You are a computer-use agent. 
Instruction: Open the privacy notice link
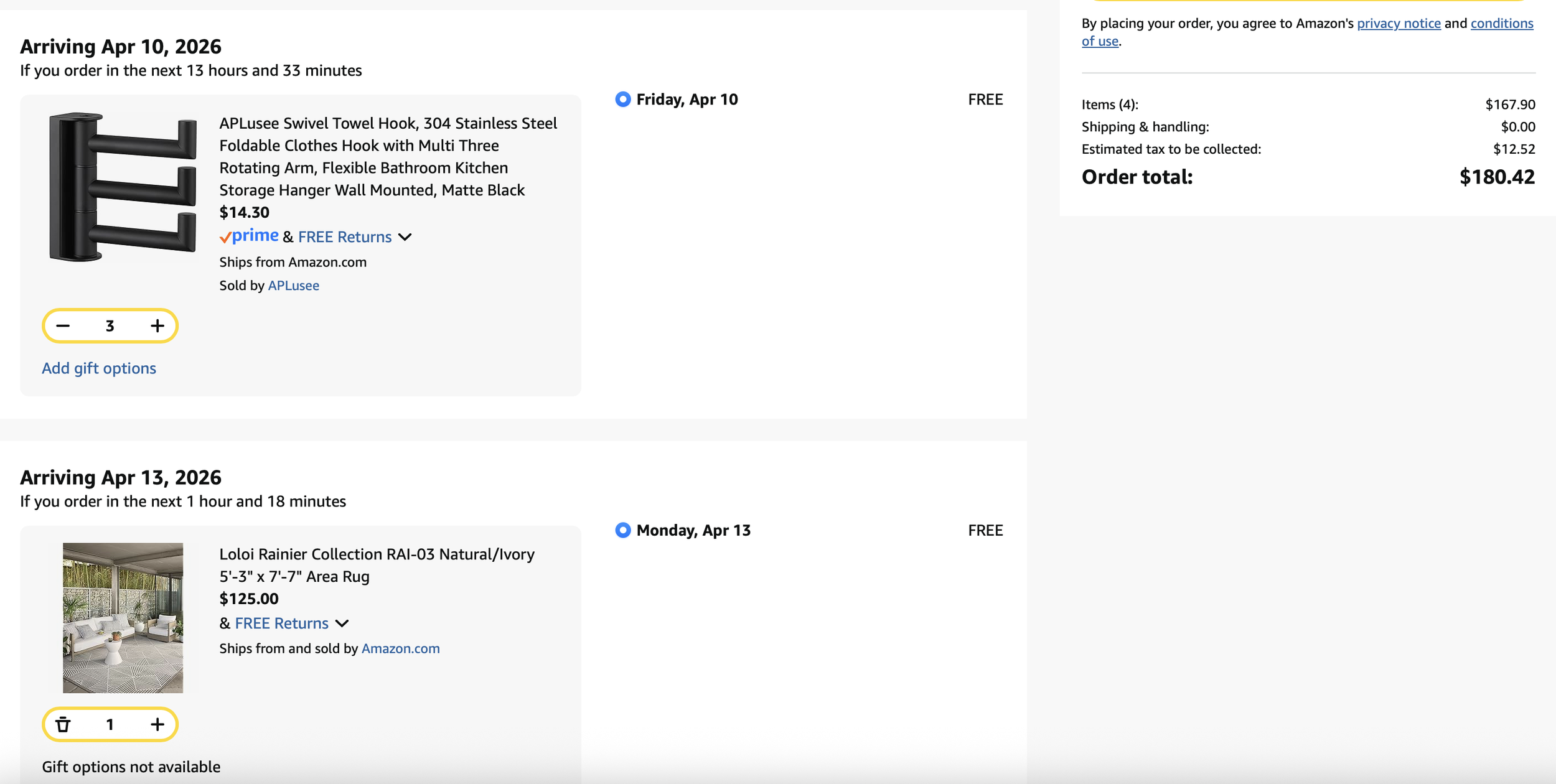pos(1398,24)
